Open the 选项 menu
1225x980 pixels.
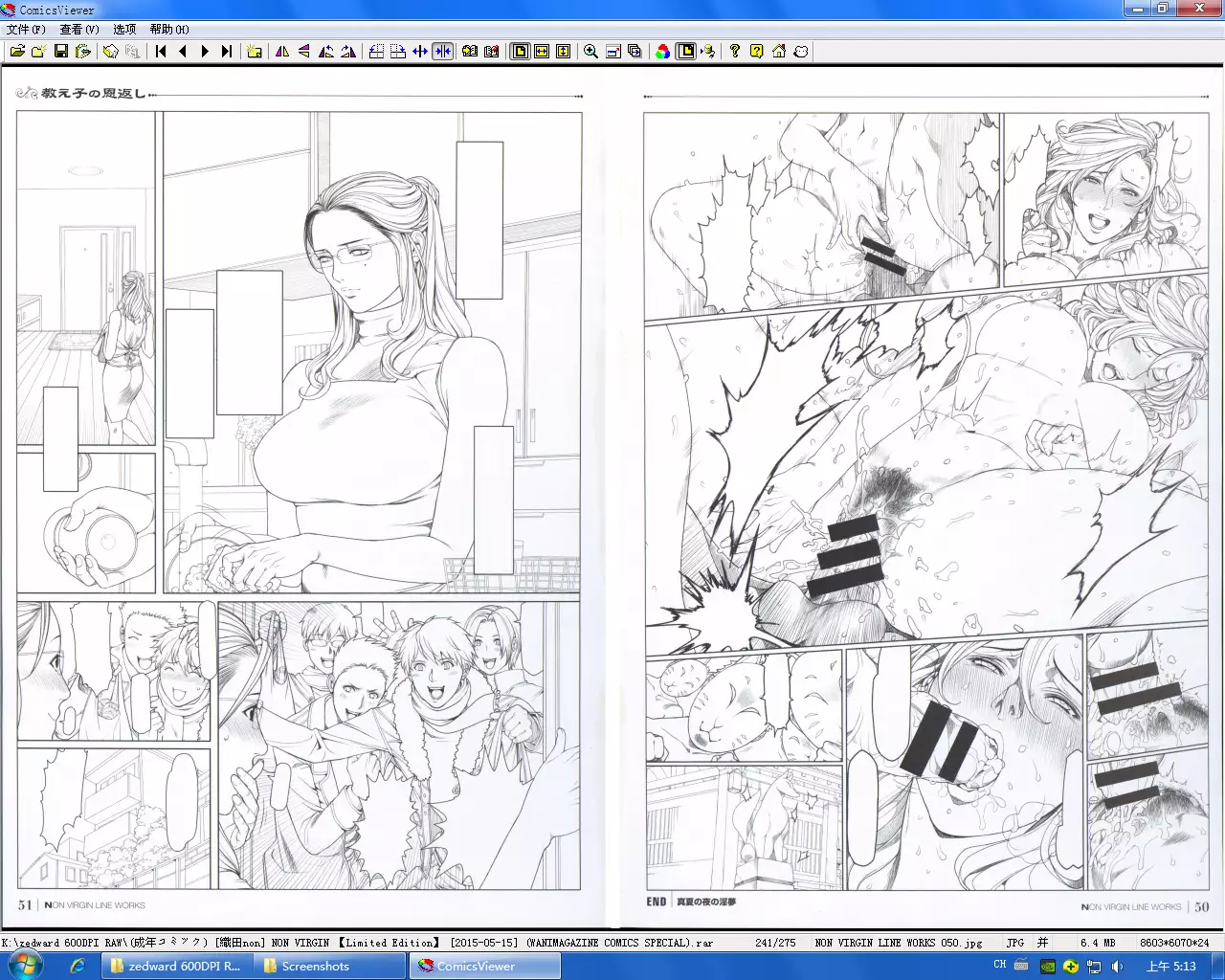tap(124, 30)
